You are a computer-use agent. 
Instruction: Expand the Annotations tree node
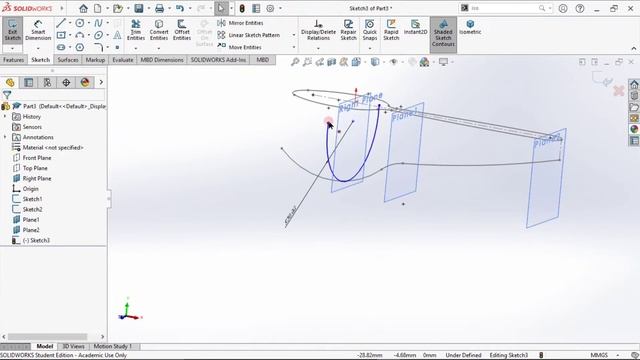[5, 137]
